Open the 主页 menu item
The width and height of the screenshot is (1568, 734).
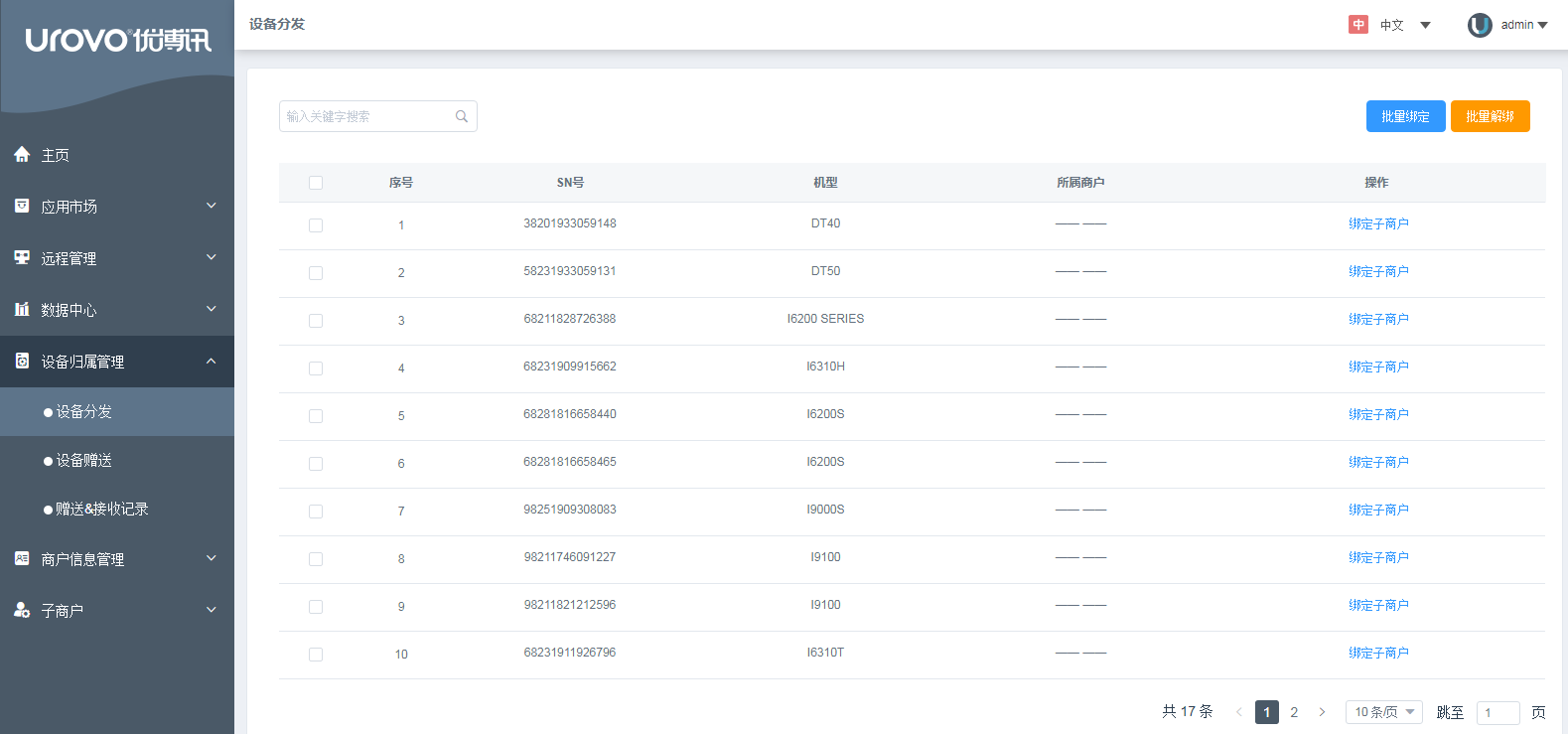point(117,155)
